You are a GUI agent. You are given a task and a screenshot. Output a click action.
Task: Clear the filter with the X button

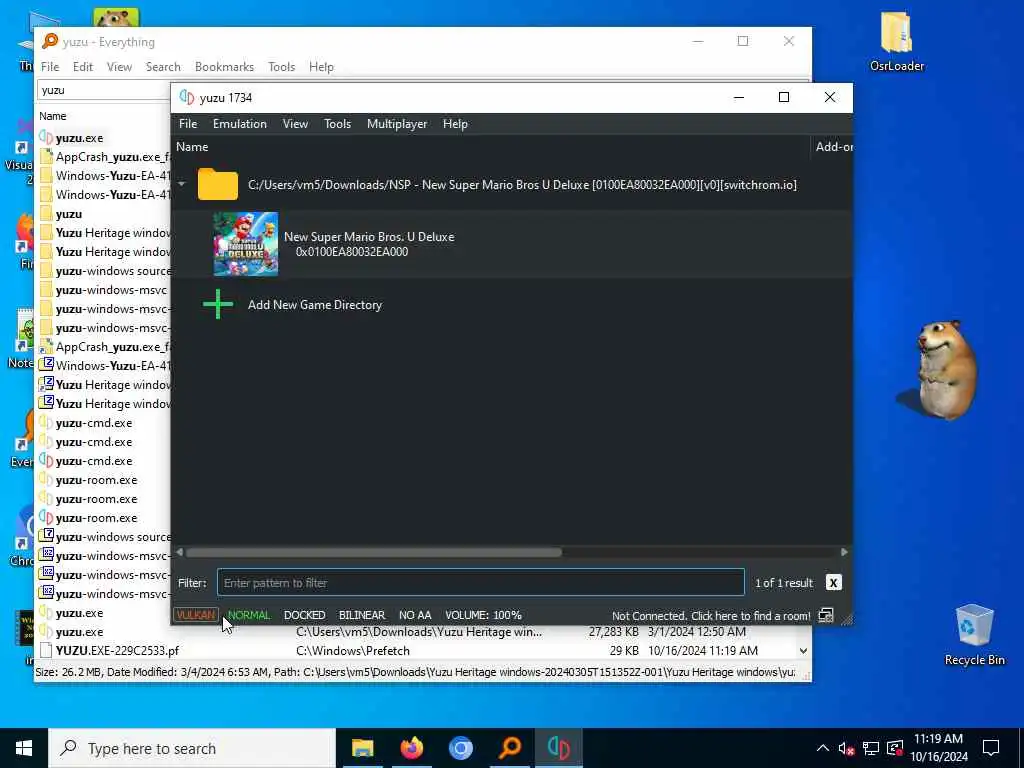[x=833, y=583]
